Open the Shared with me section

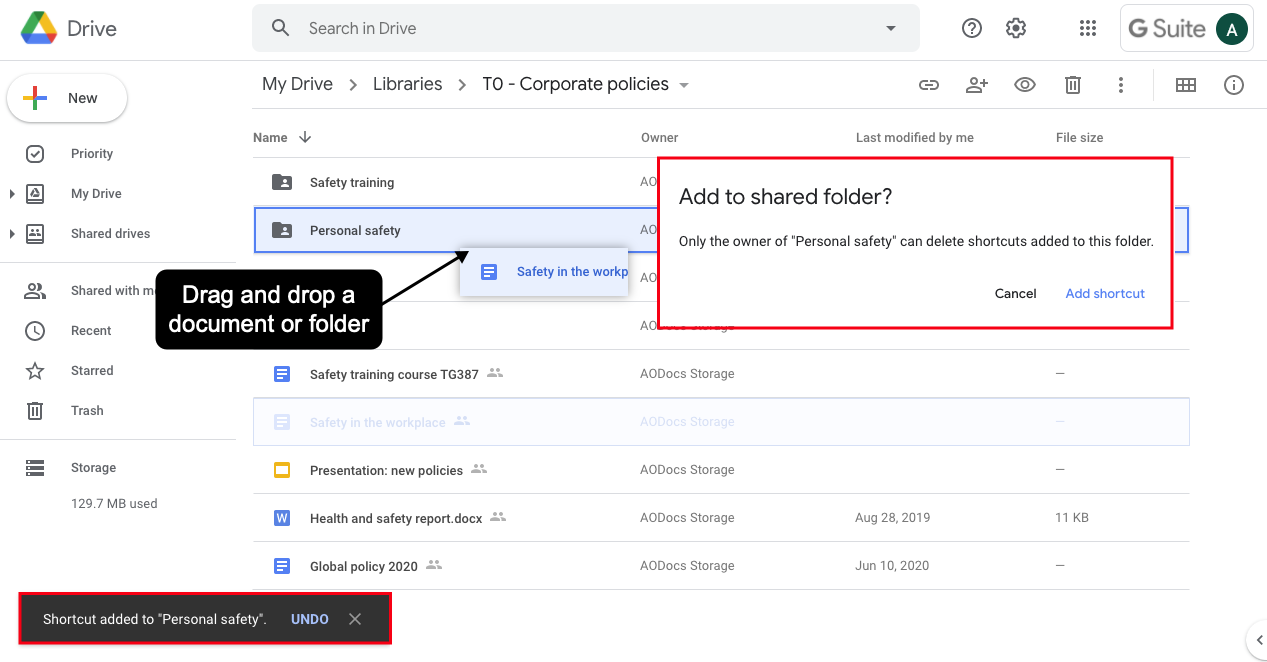point(112,291)
